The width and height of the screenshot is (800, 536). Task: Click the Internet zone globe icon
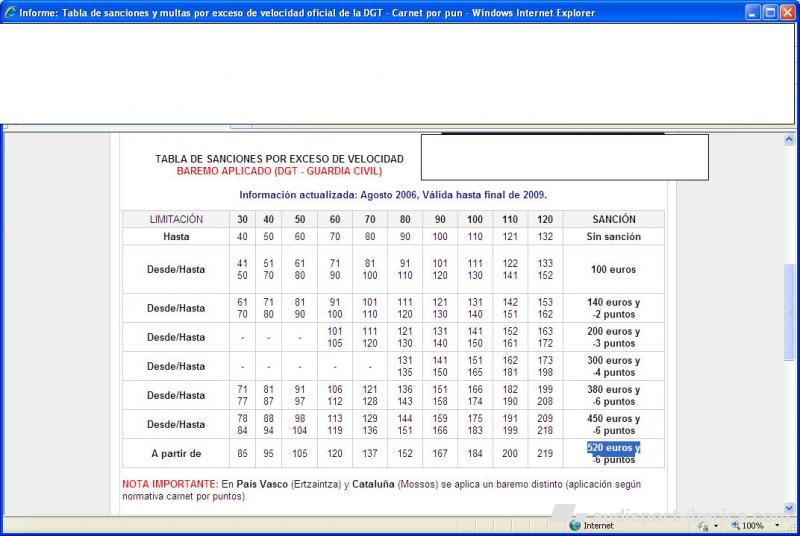tap(575, 526)
